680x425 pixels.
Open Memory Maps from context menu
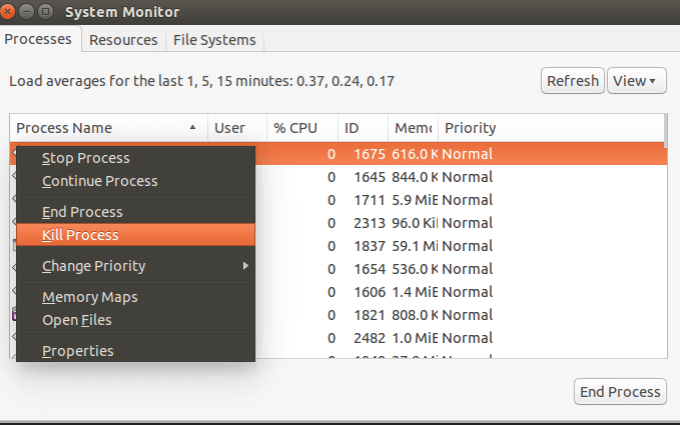(x=90, y=297)
